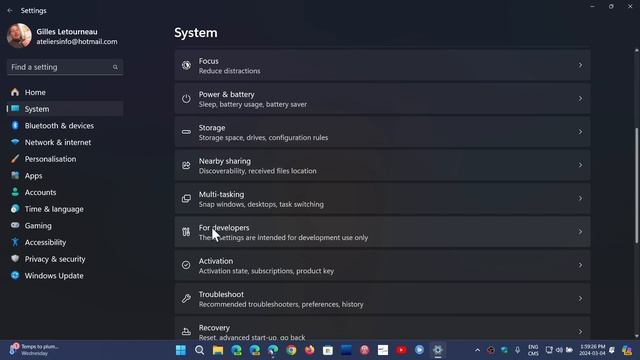Expand the Multi-tasking chevron
The width and height of the screenshot is (640, 360).
(580, 199)
